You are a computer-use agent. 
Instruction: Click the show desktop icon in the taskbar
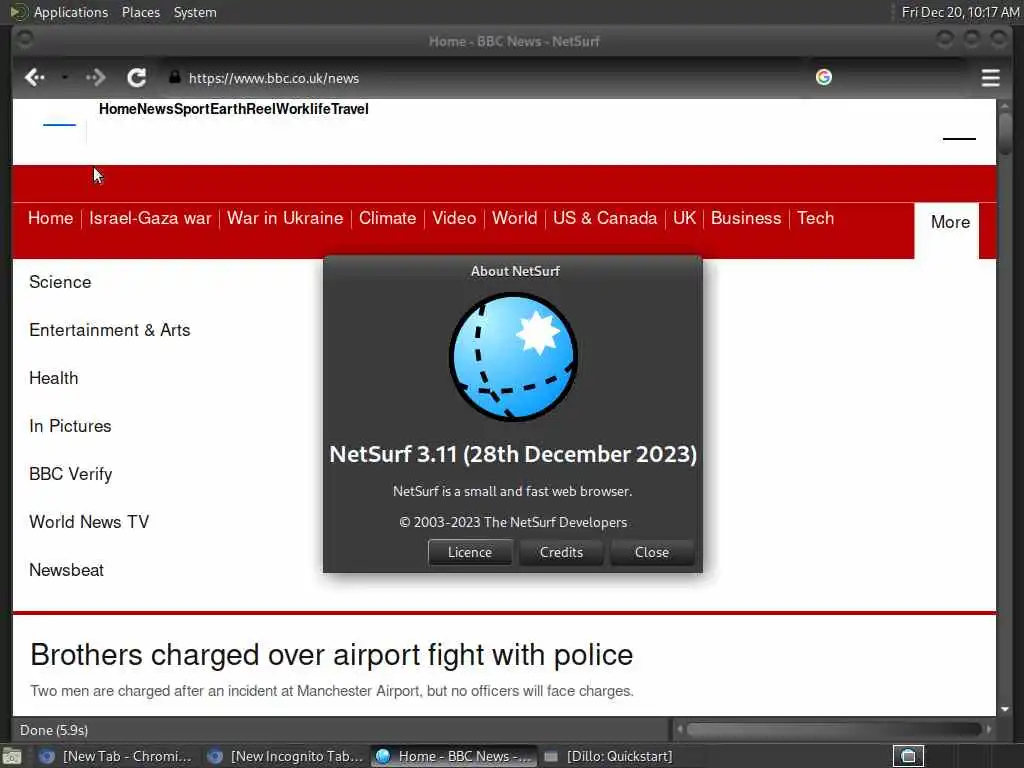[11, 757]
